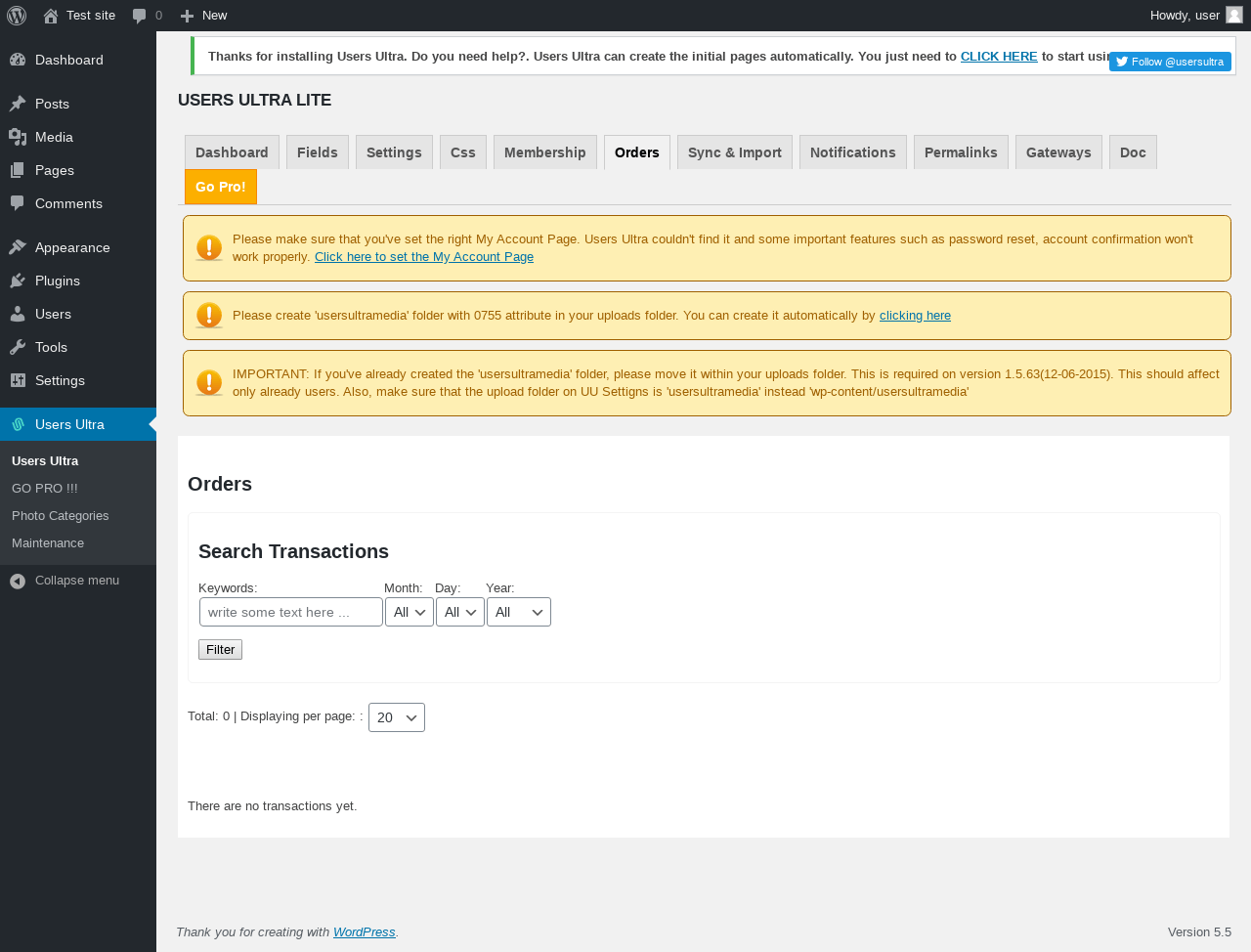Open Appearance in the sidebar menu

(78, 247)
